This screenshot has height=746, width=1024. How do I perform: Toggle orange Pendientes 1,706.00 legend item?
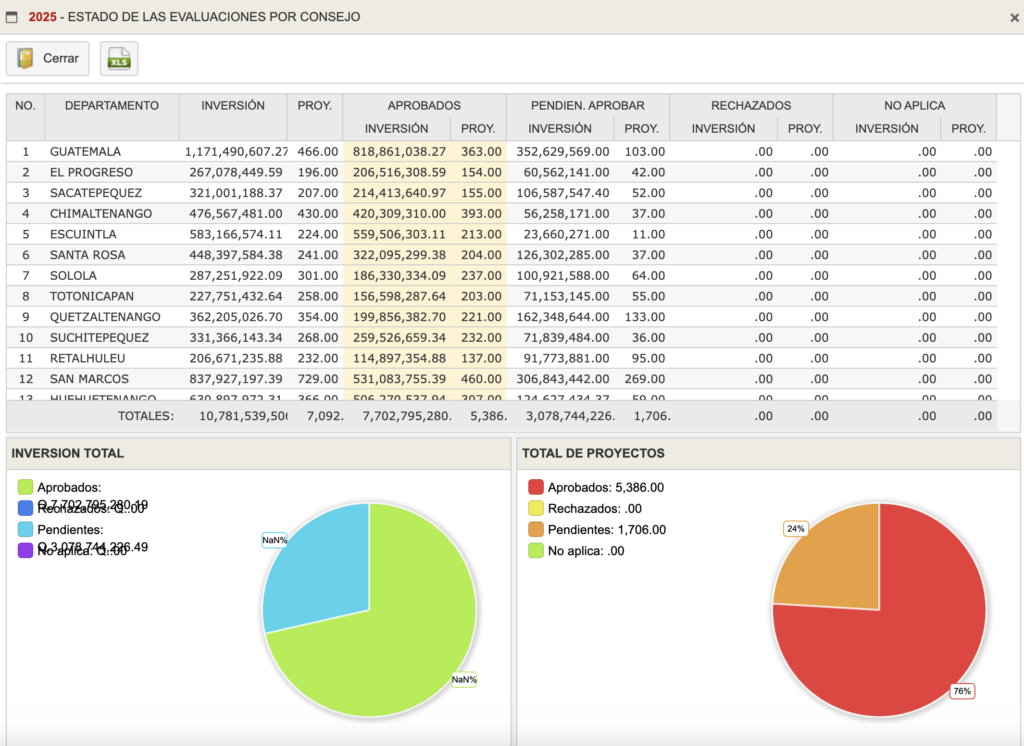pos(536,530)
